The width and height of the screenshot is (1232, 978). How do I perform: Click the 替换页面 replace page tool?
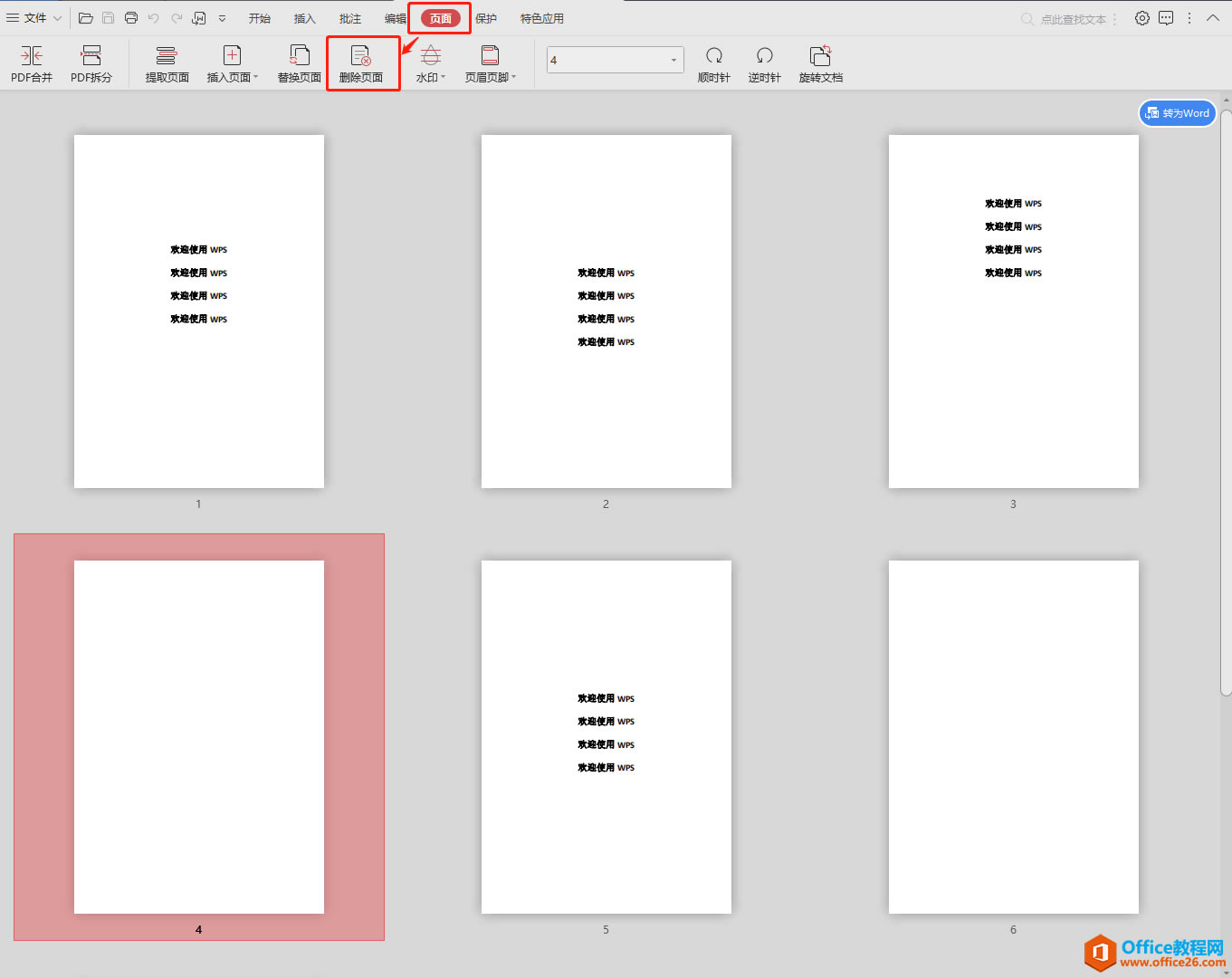point(300,64)
